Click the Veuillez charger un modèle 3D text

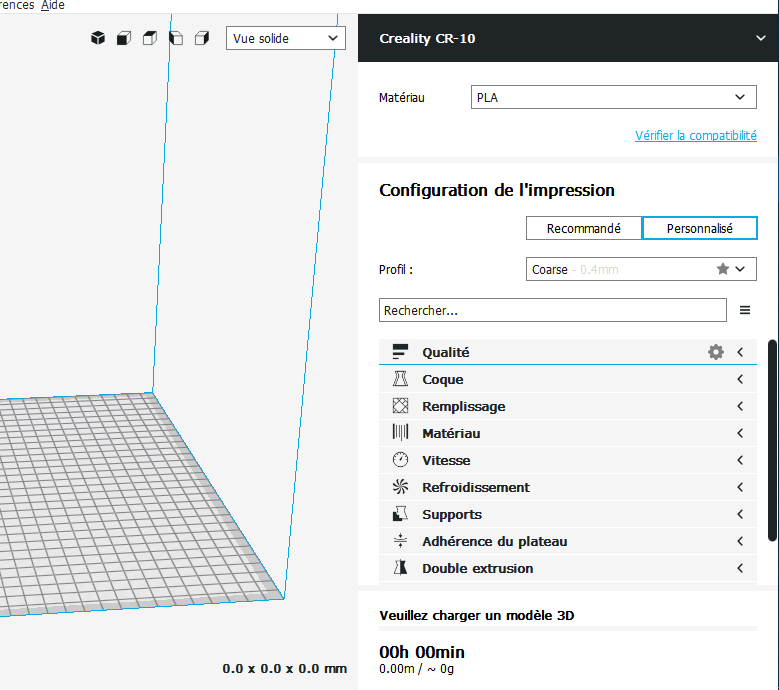(476, 615)
